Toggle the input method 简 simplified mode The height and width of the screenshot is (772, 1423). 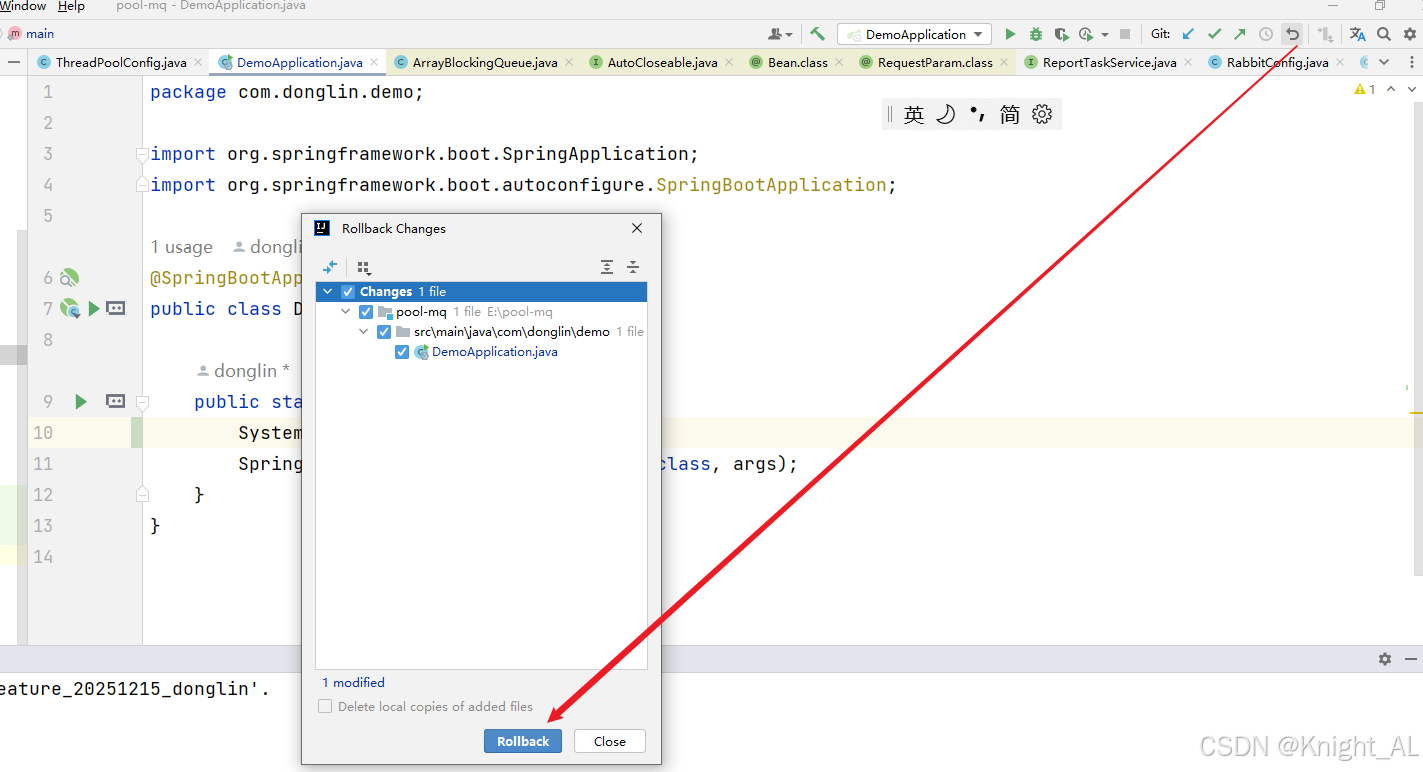1010,114
